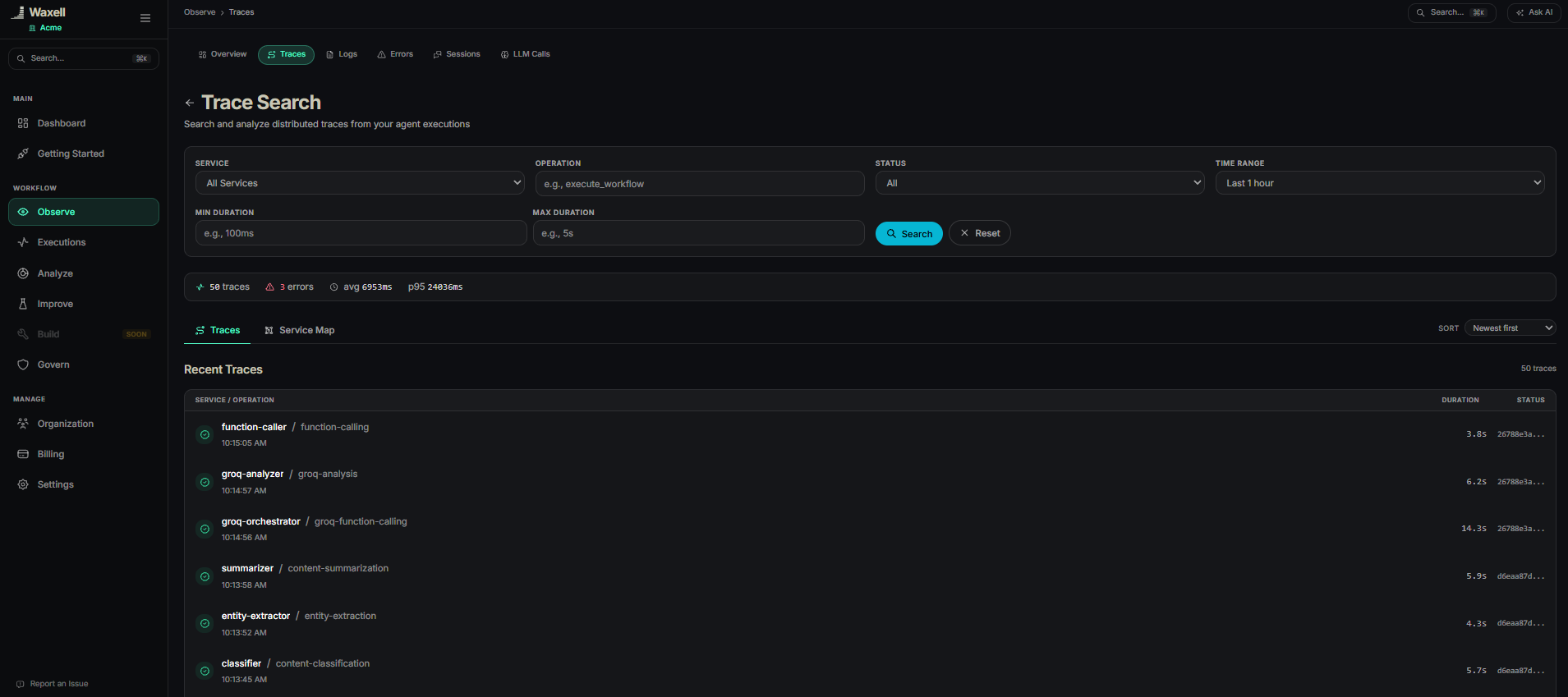
Task: Click the function-caller success status icon
Action: [205, 435]
